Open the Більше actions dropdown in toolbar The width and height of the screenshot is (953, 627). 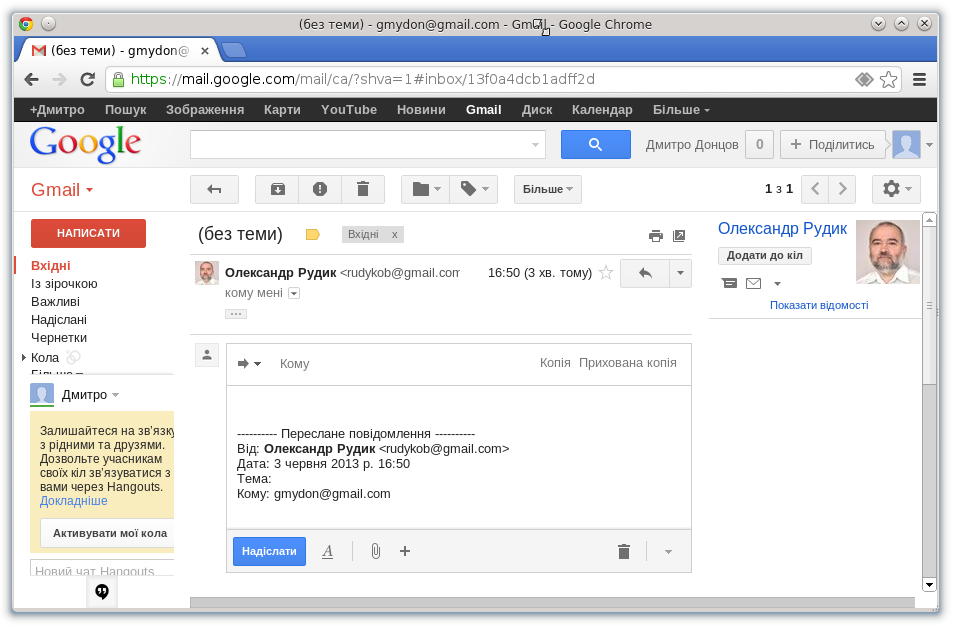coord(548,190)
